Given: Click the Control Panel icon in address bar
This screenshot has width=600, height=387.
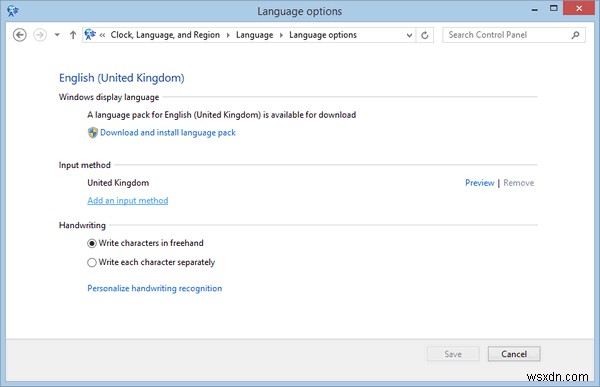Looking at the screenshot, I should [x=90, y=35].
